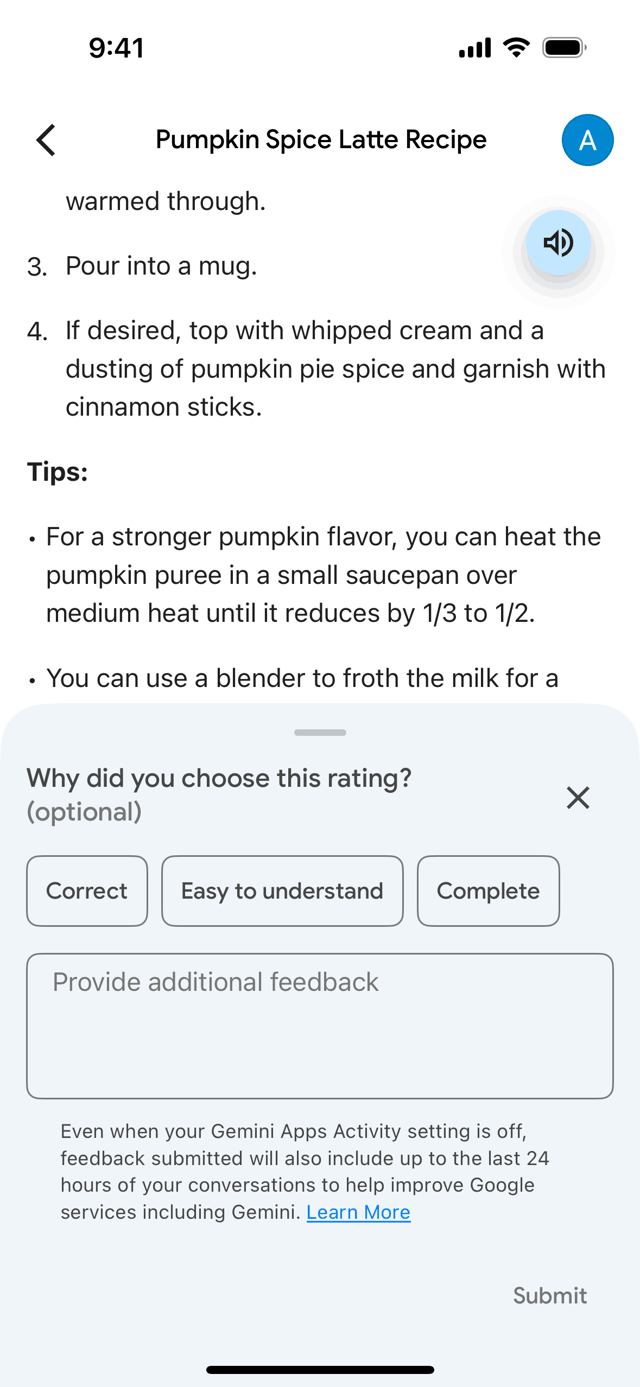The image size is (640, 1387).
Task: Tap the Pour into a mug step
Action: pos(161,266)
